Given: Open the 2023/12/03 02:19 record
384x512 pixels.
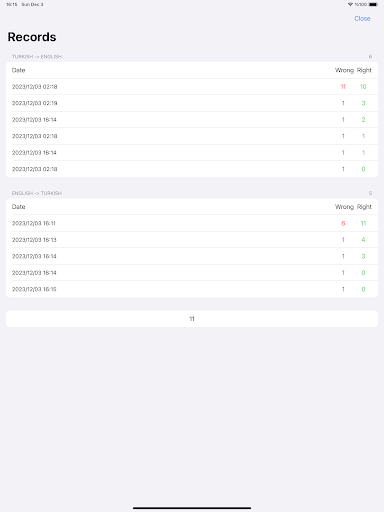Looking at the screenshot, I should (192, 103).
